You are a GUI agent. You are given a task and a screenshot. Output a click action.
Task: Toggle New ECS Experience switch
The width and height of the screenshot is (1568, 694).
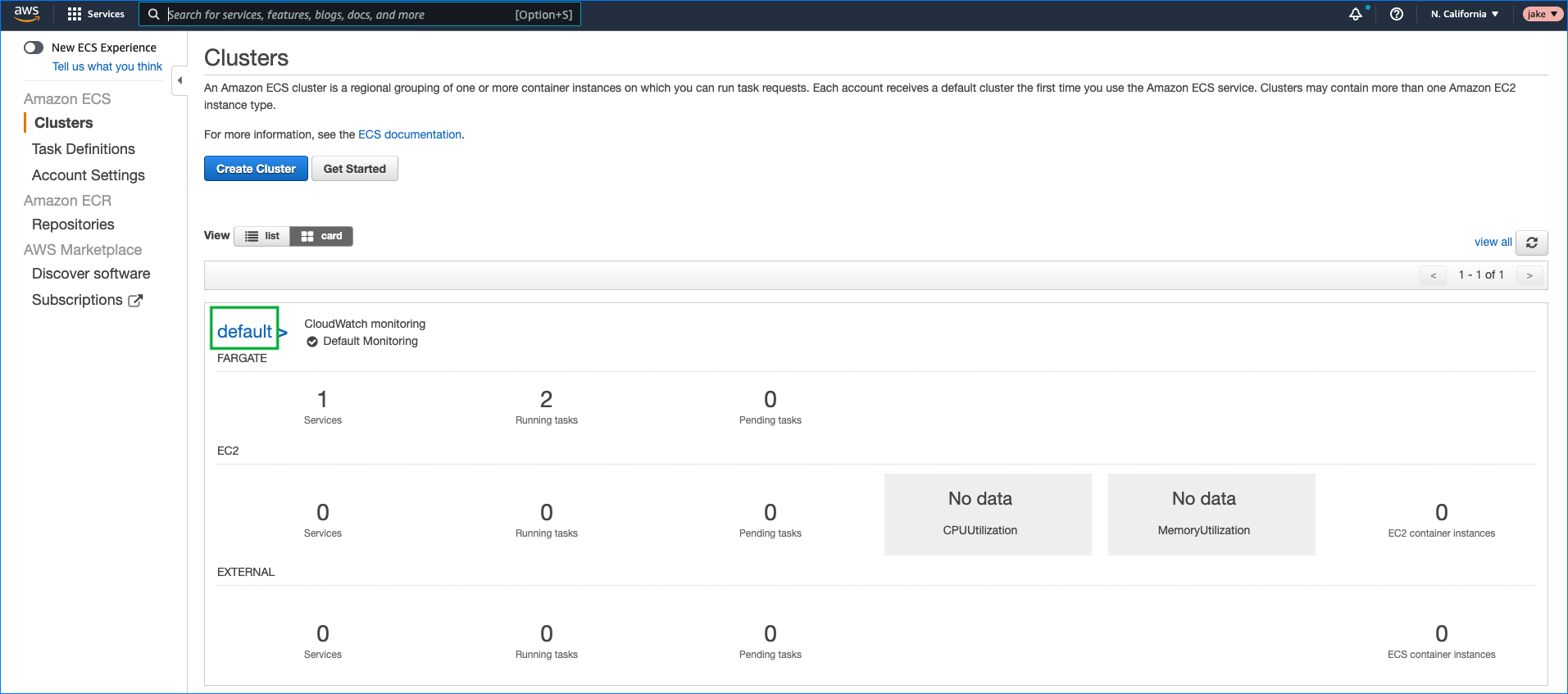pyautogui.click(x=34, y=48)
